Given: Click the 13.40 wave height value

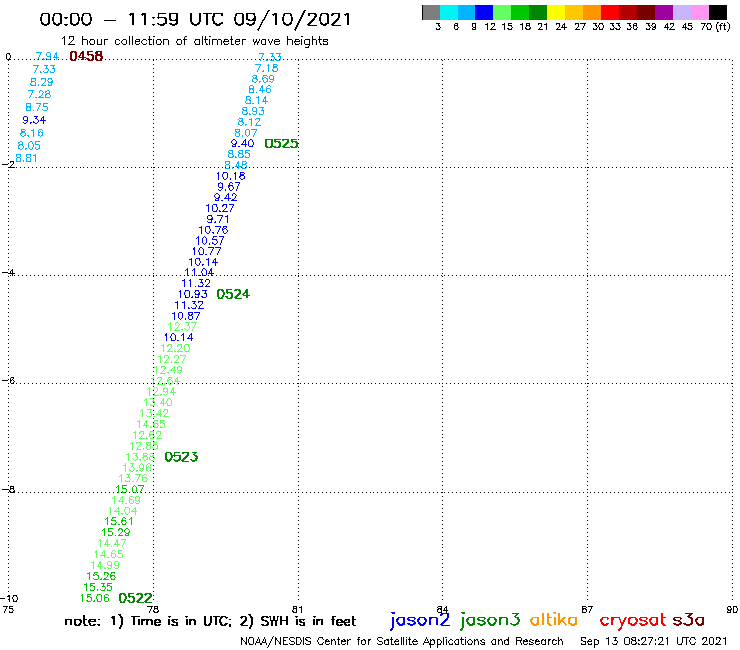Looking at the screenshot, I should (158, 402).
